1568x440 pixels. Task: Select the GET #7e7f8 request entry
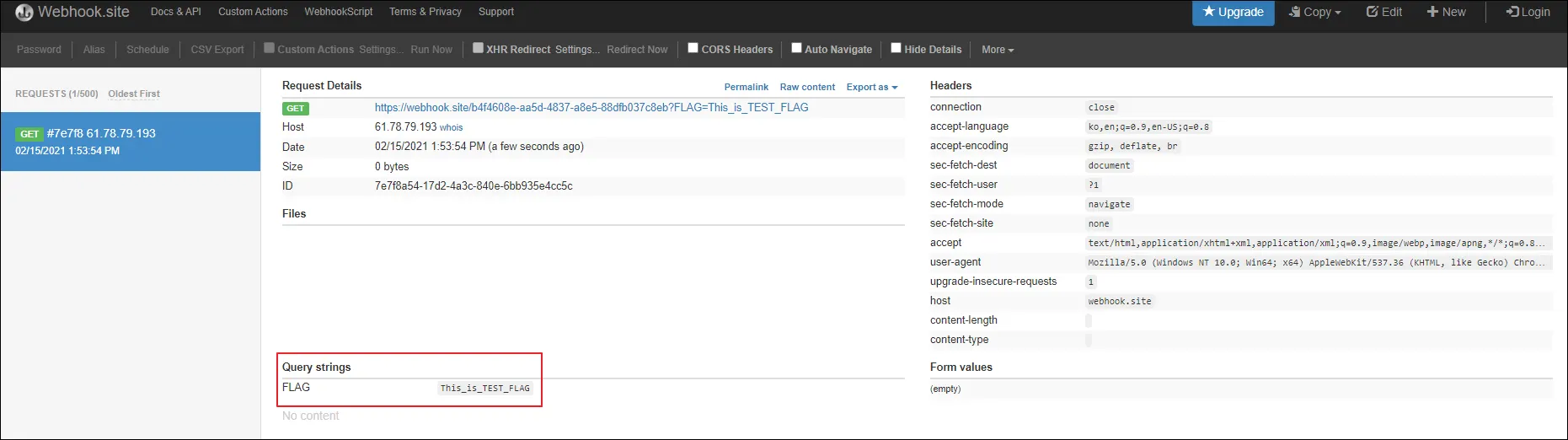coord(131,142)
